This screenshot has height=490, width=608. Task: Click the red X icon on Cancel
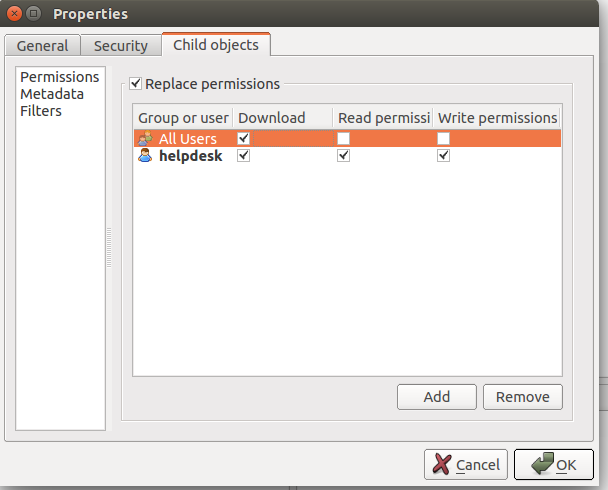[x=442, y=464]
